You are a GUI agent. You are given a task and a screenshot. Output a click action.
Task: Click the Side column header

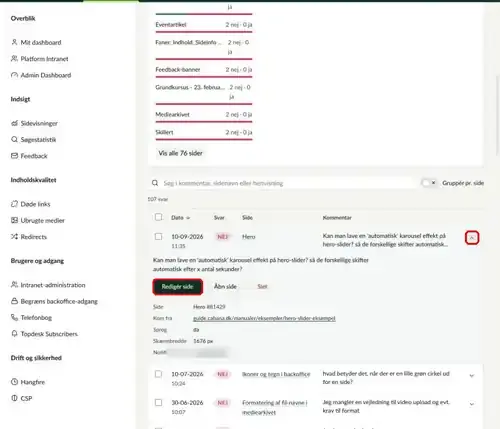[x=247, y=218]
